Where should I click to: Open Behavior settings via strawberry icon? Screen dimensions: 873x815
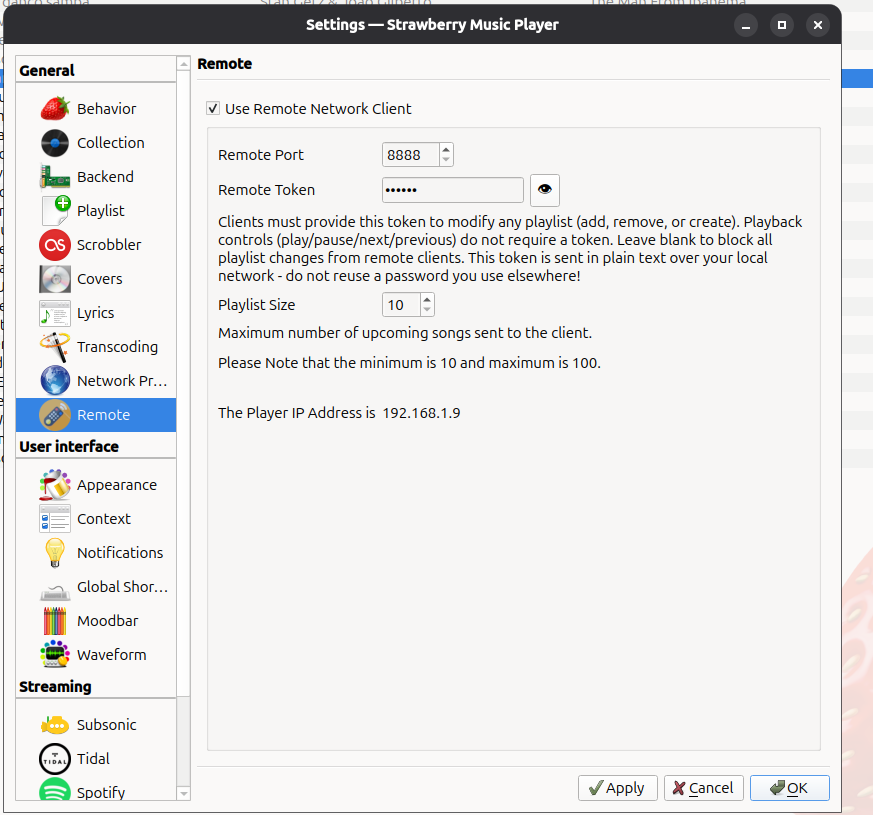pyautogui.click(x=55, y=109)
